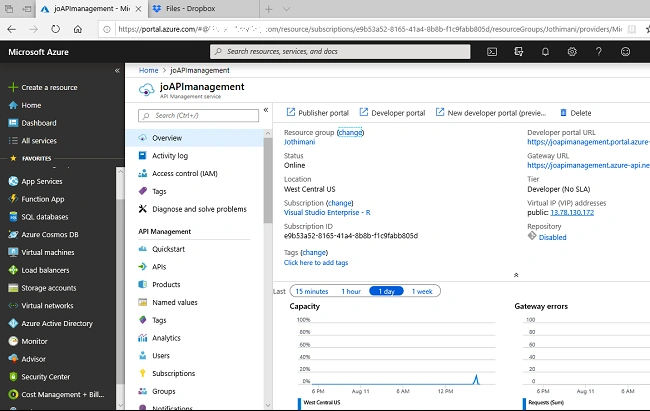The height and width of the screenshot is (411, 650).
Task: Select 15 minutes time range
Action: (312, 291)
